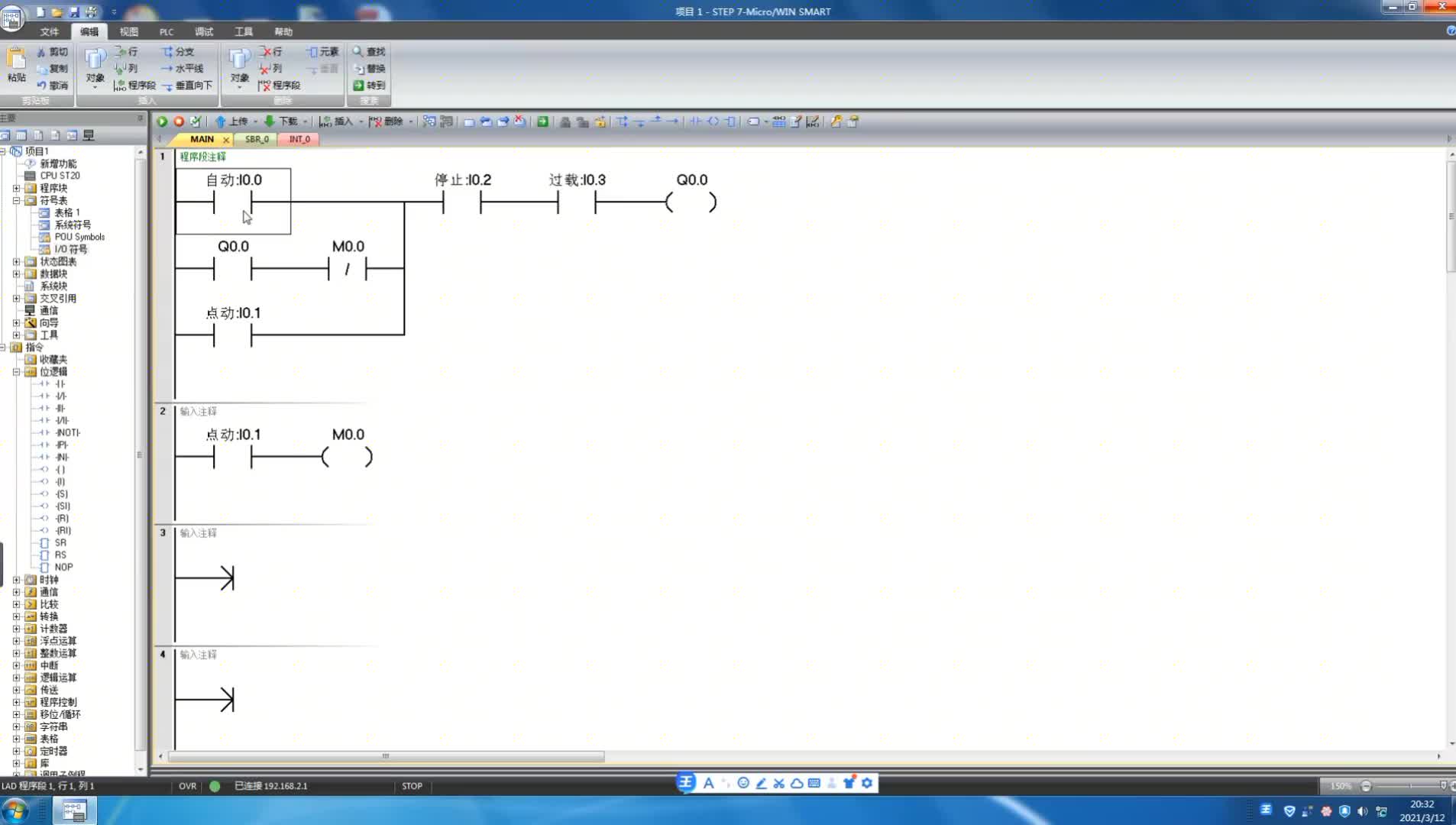This screenshot has height=825, width=1456.
Task: Insert a vertical down line 垂直向下
Action: (187, 86)
